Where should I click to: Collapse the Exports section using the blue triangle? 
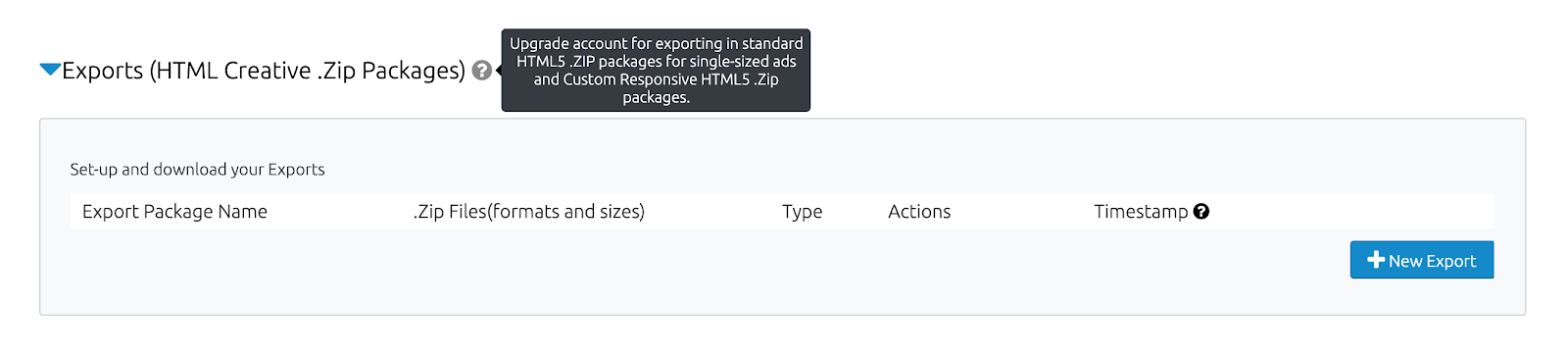pyautogui.click(x=50, y=69)
